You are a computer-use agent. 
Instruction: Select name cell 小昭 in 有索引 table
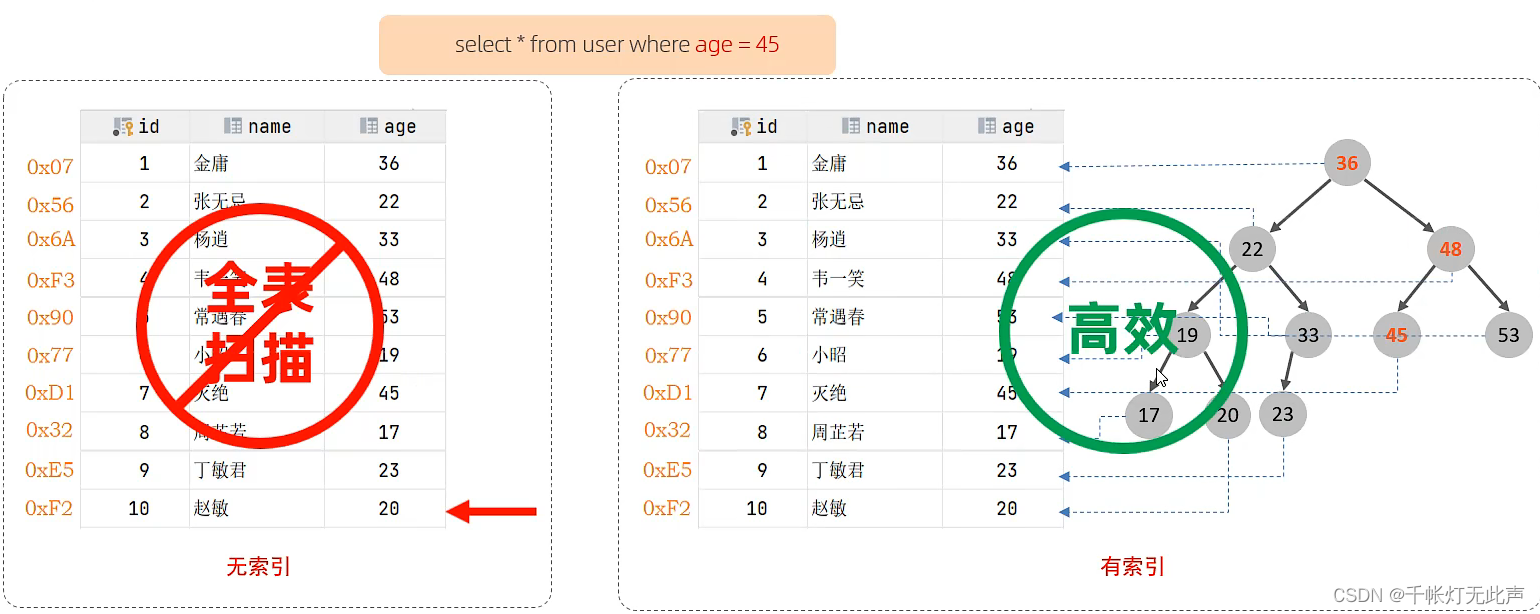[x=875, y=355]
